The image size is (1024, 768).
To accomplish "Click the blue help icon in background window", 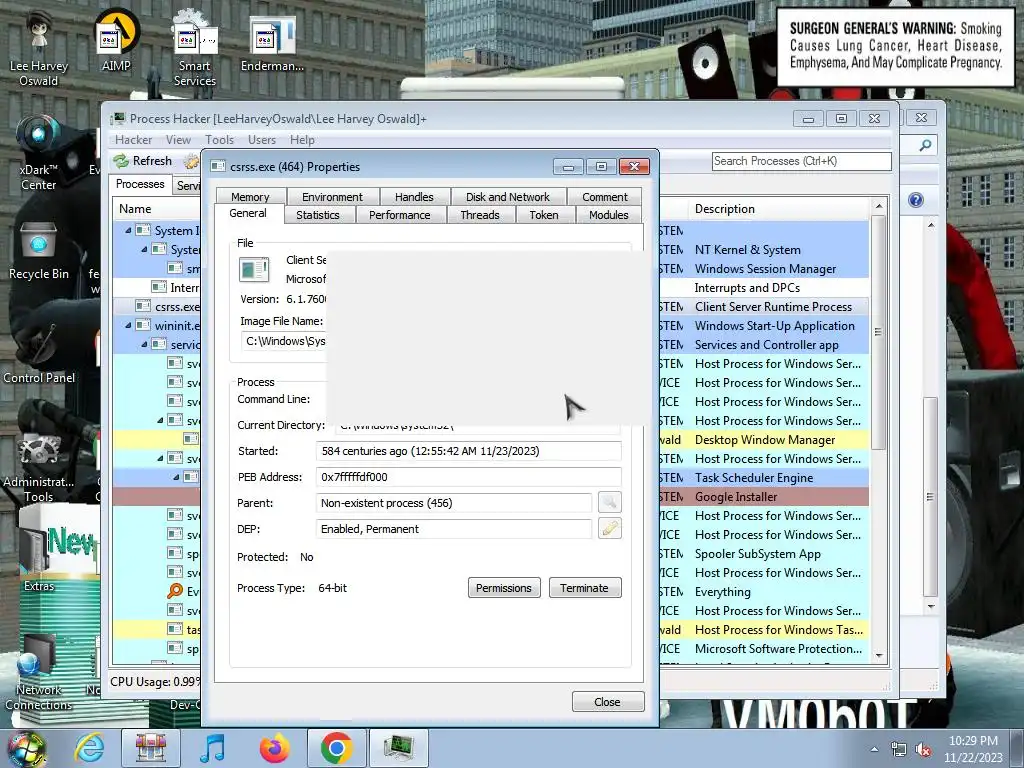I will pyautogui.click(x=916, y=200).
